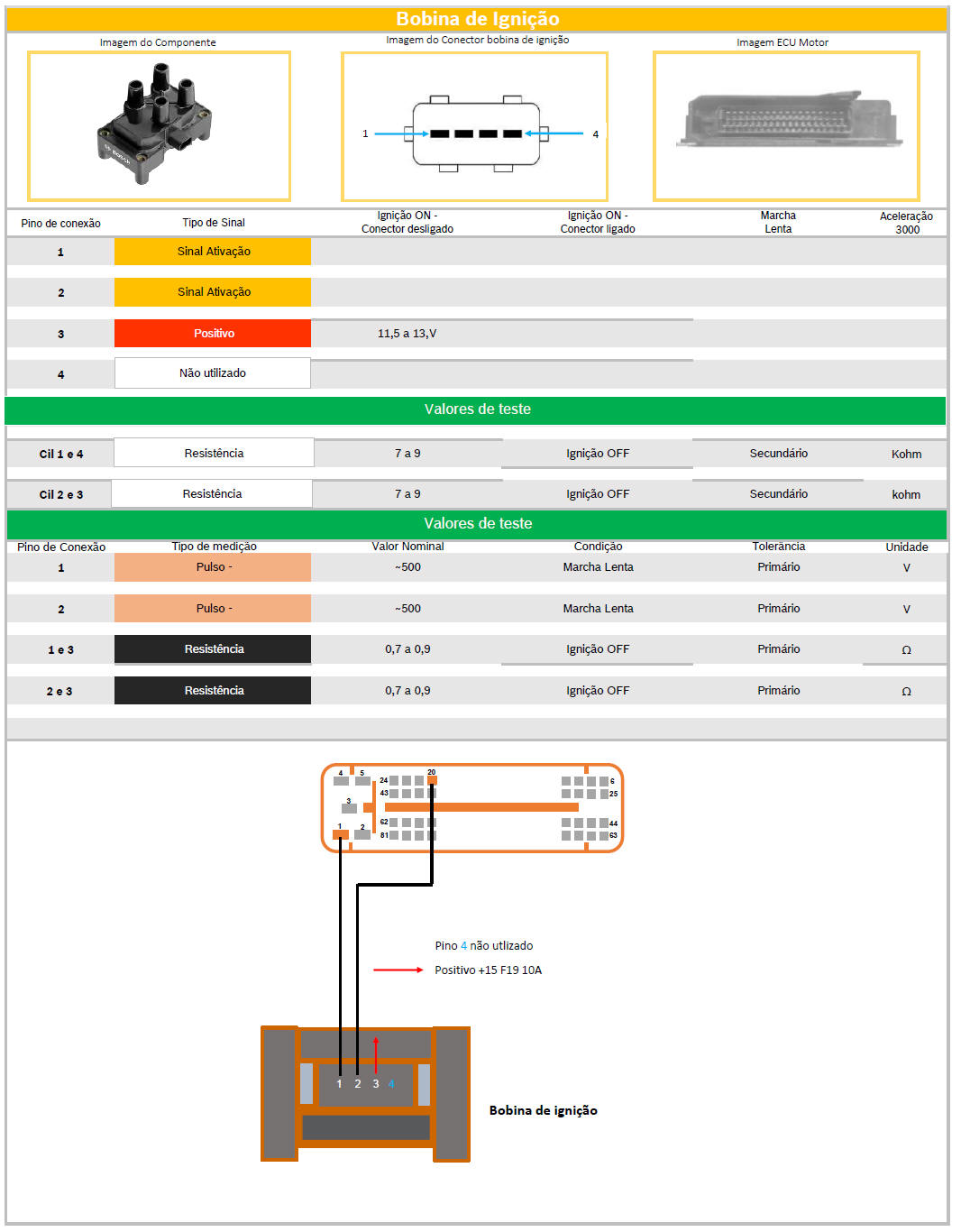This screenshot has height=1232, width=961.
Task: Click red arrow beside Positivo +15 F19 10A
Action: pos(398,970)
